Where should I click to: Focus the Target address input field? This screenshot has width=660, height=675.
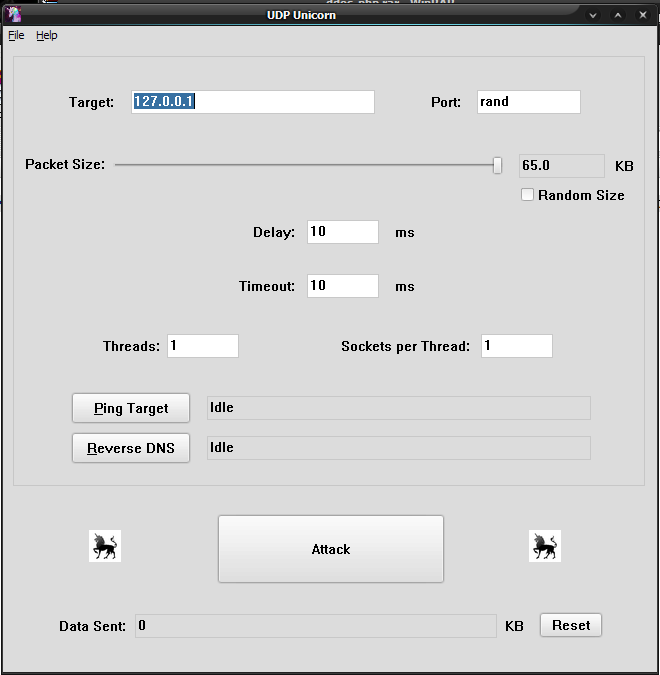253,102
